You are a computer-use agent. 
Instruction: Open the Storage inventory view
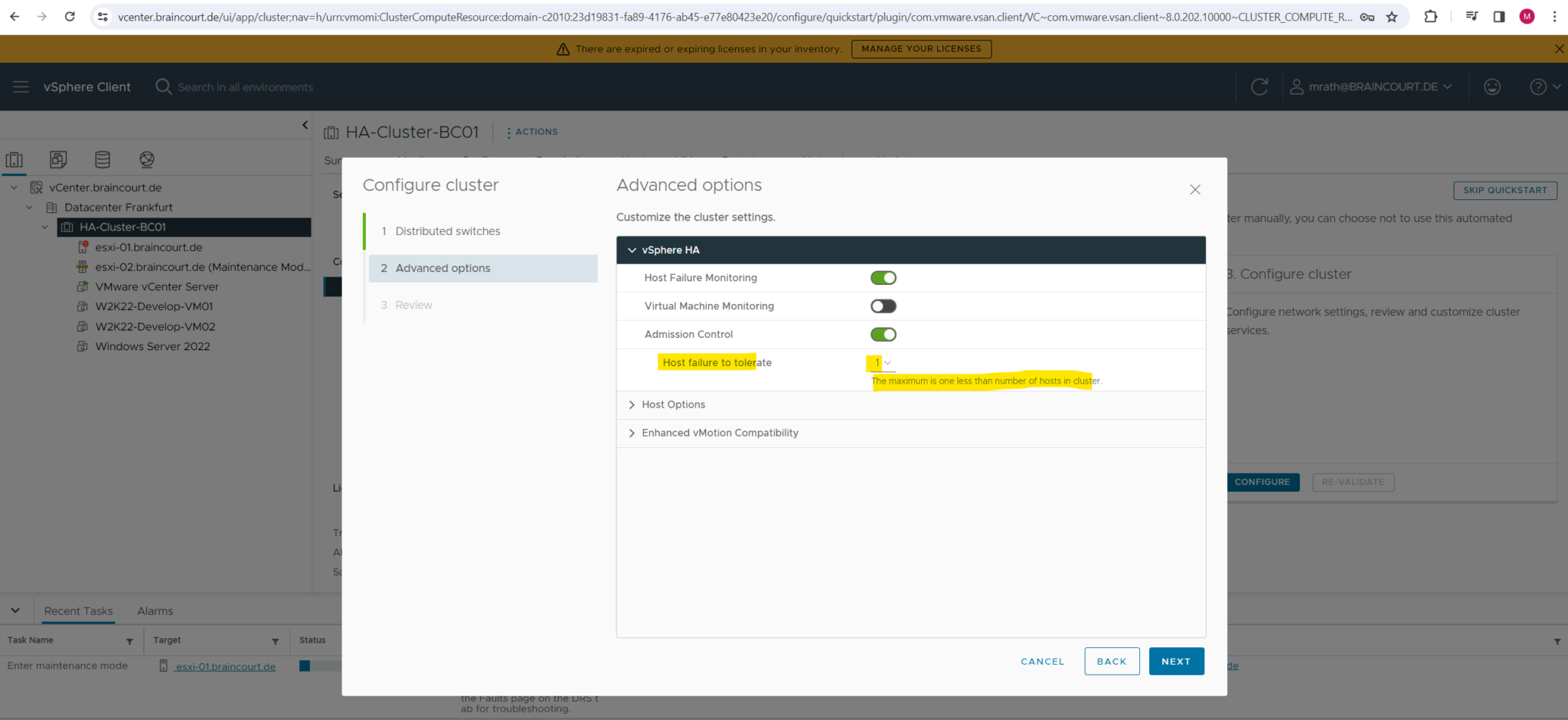pyautogui.click(x=103, y=159)
